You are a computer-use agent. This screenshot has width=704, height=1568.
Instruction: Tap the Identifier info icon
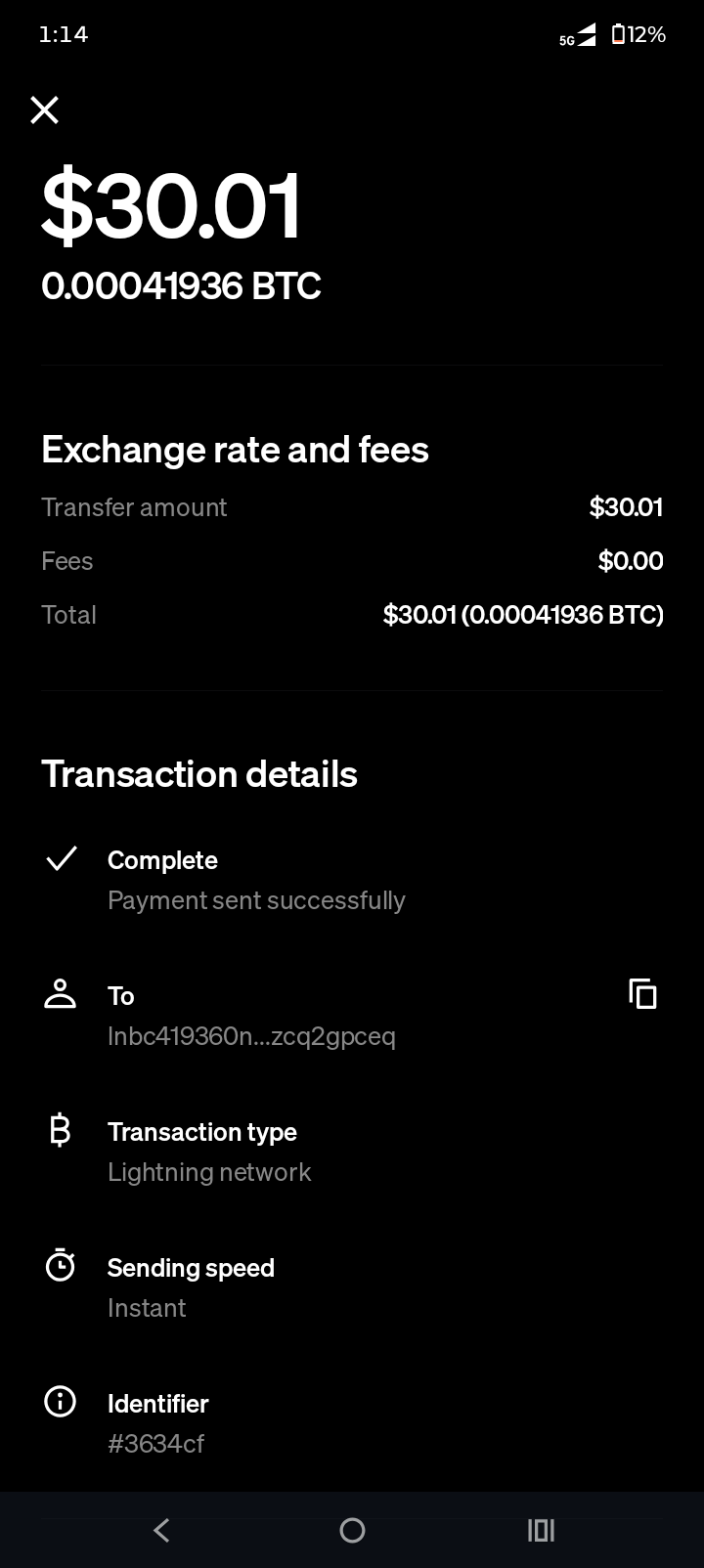[x=61, y=1402]
